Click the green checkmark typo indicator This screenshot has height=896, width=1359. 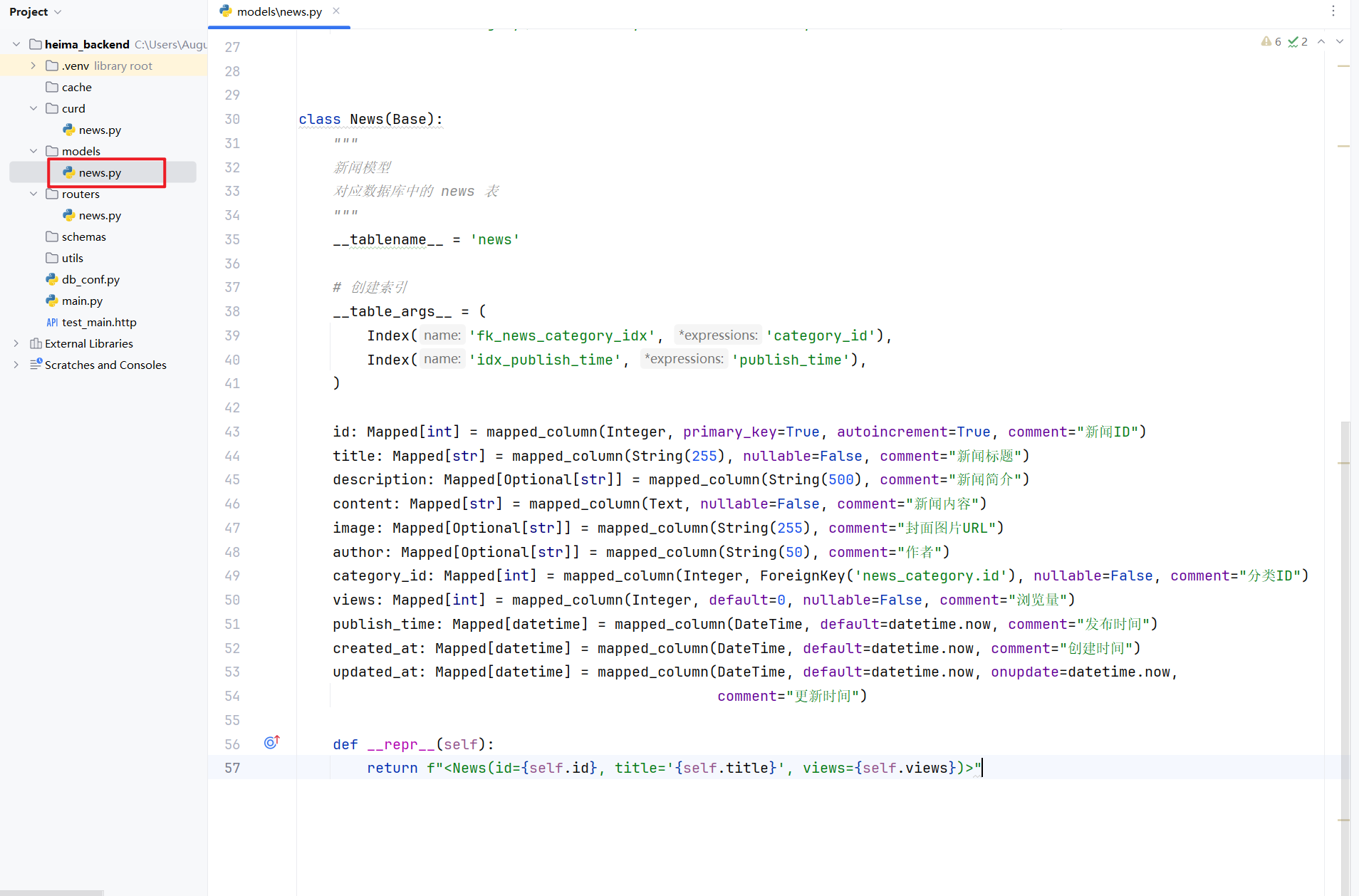click(1297, 42)
